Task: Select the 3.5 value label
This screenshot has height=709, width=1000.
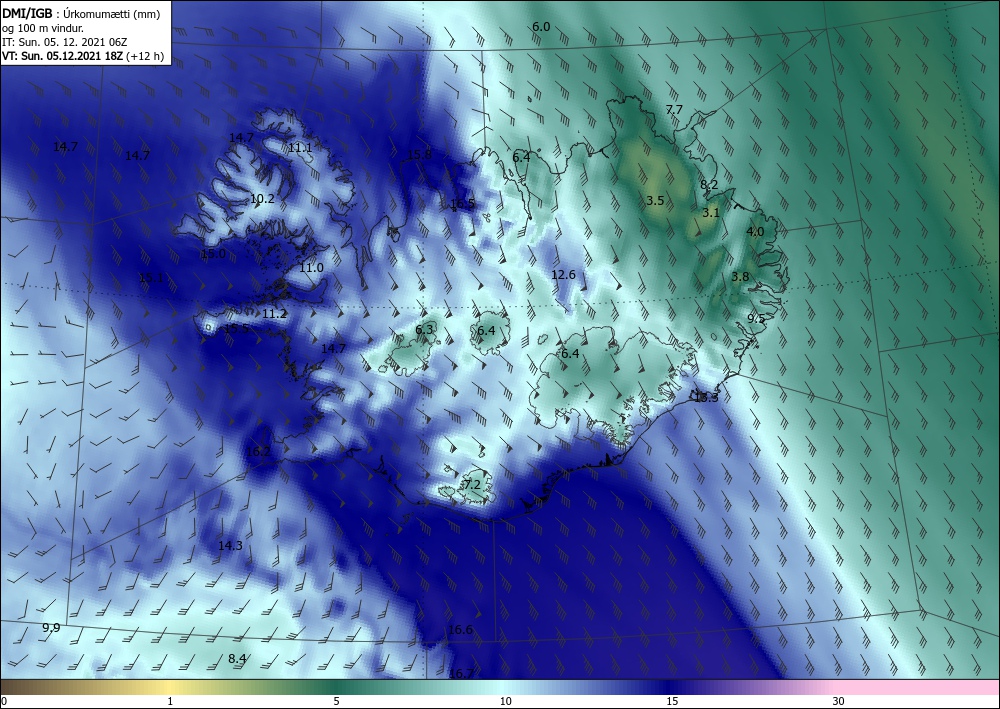Action: [655, 201]
